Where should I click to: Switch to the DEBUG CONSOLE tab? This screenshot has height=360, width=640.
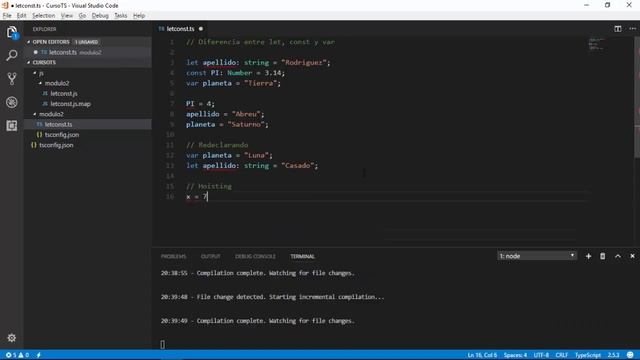(255, 256)
